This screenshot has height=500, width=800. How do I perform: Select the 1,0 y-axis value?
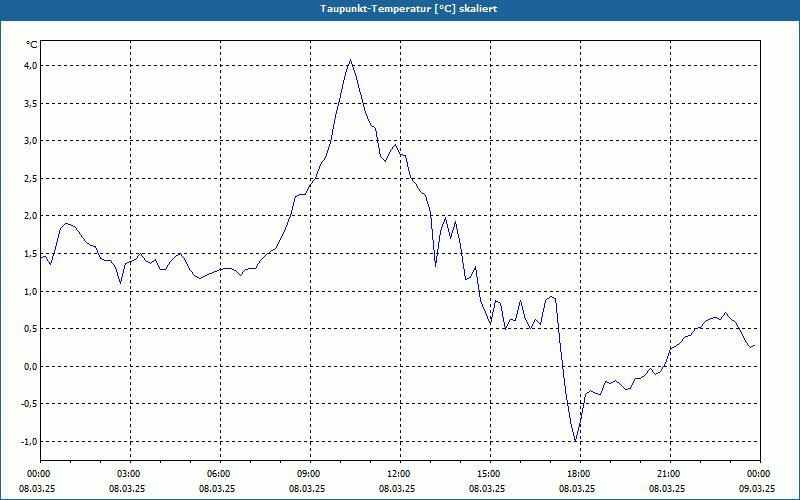click(x=31, y=291)
